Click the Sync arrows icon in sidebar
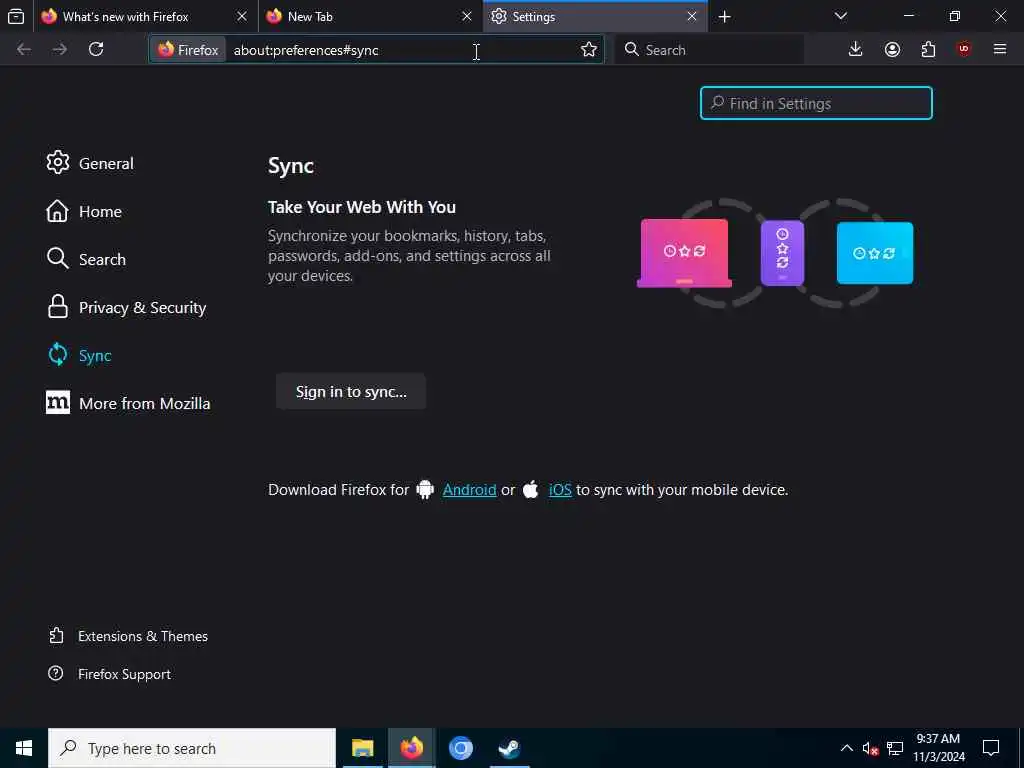Viewport: 1024px width, 768px height. point(57,355)
